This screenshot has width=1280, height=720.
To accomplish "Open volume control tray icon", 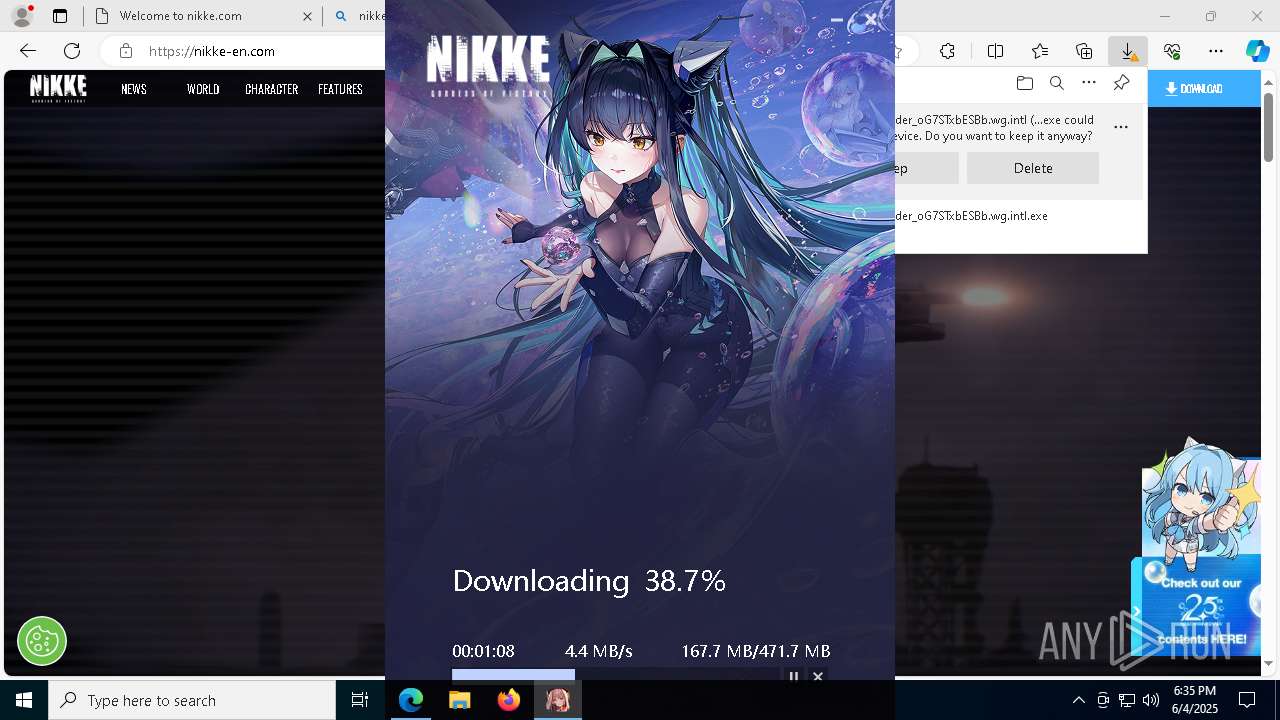I will [x=1151, y=700].
